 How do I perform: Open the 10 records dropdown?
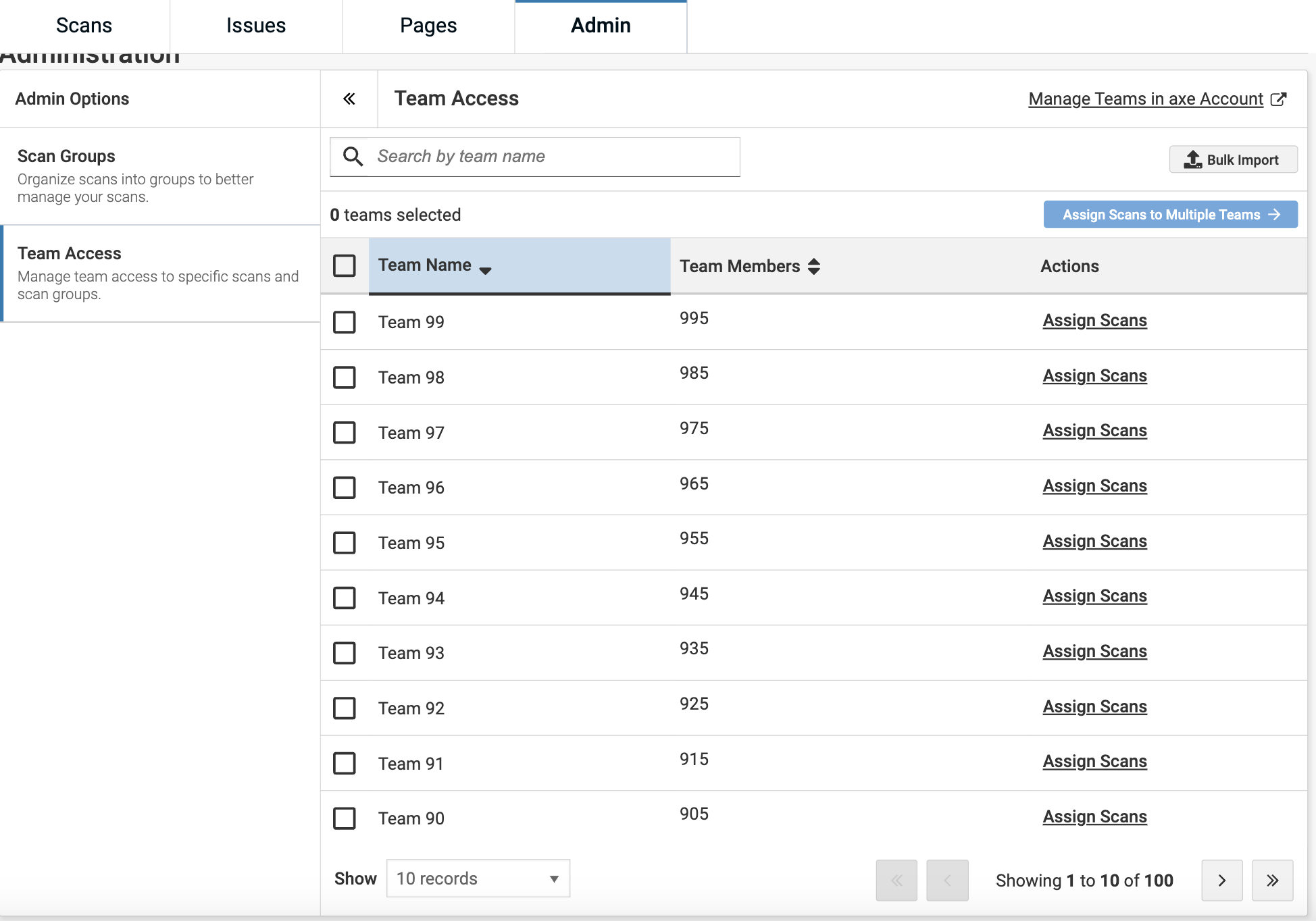point(478,878)
